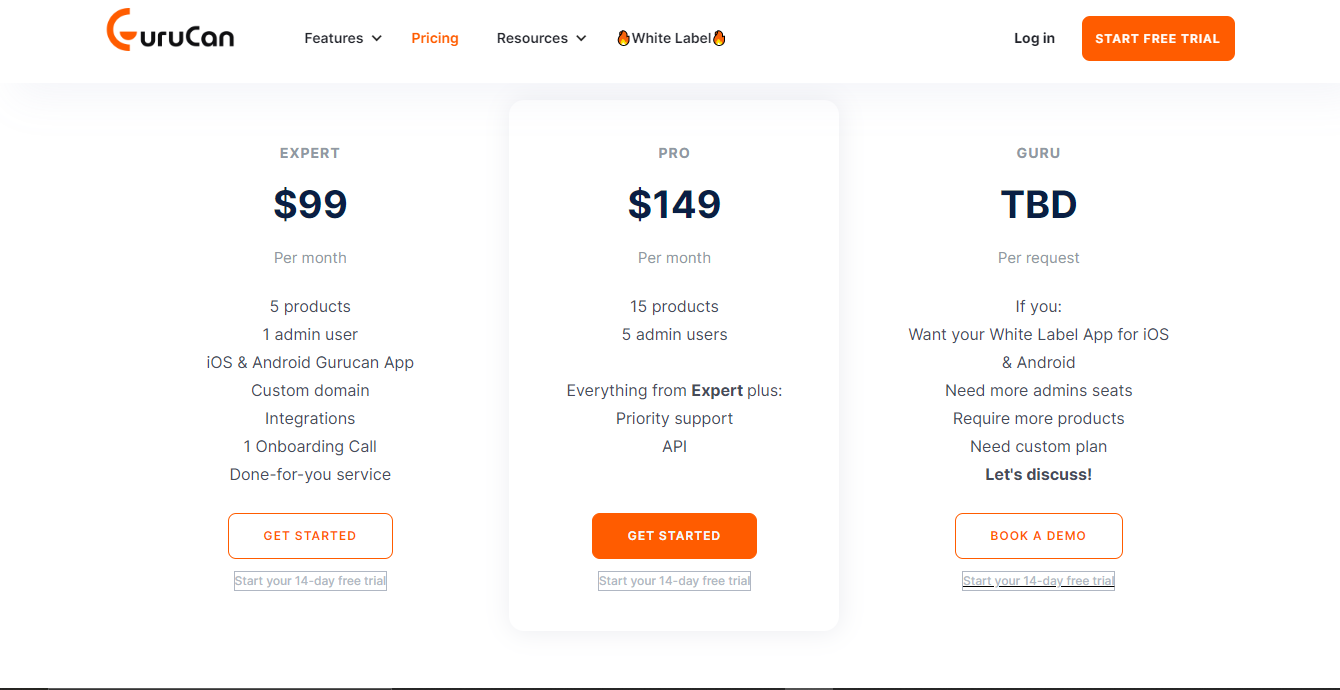Select the $149 Pro price heading
The width and height of the screenshot is (1340, 690).
click(674, 204)
